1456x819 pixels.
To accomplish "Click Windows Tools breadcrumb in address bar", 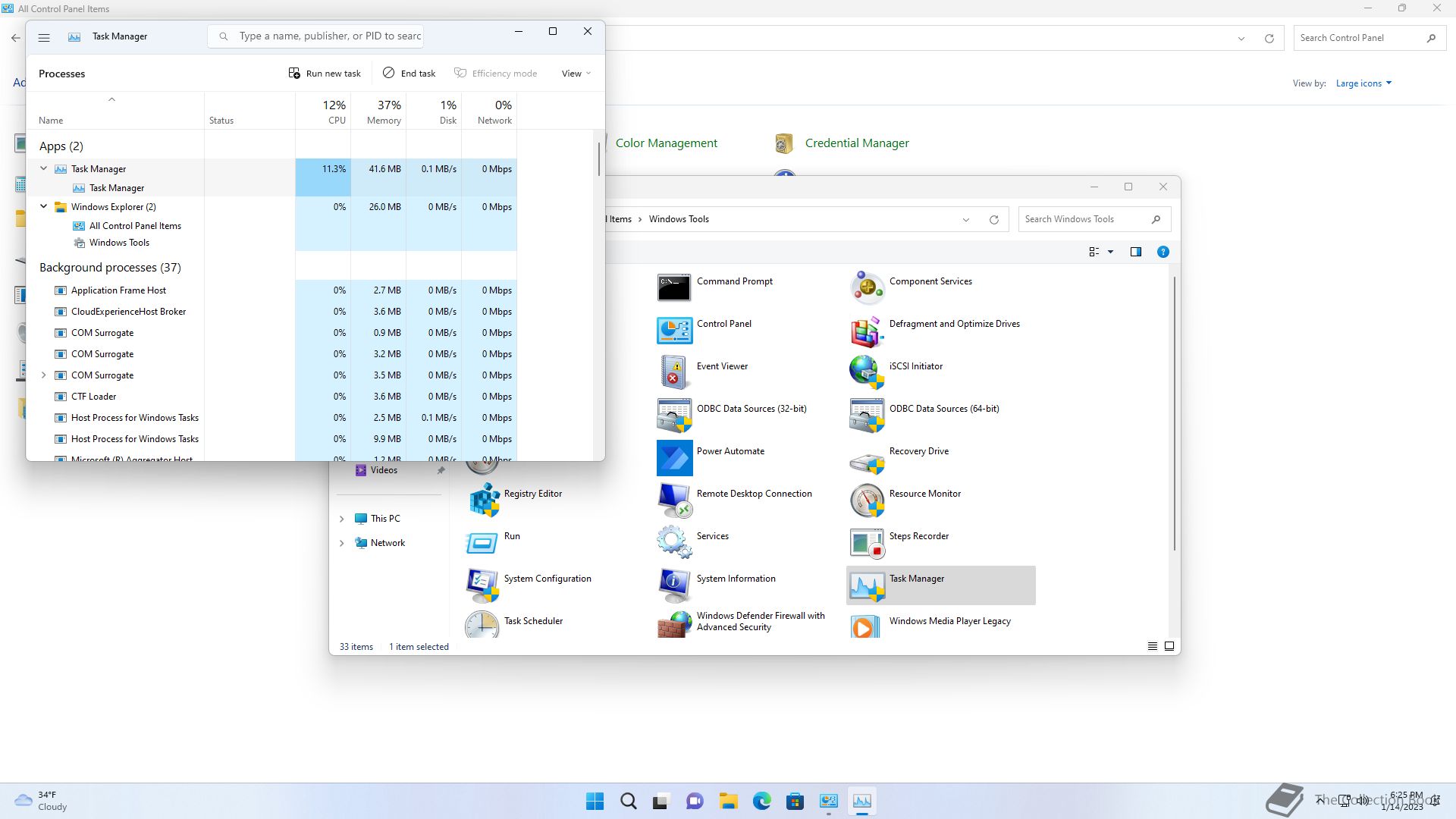I will click(679, 219).
